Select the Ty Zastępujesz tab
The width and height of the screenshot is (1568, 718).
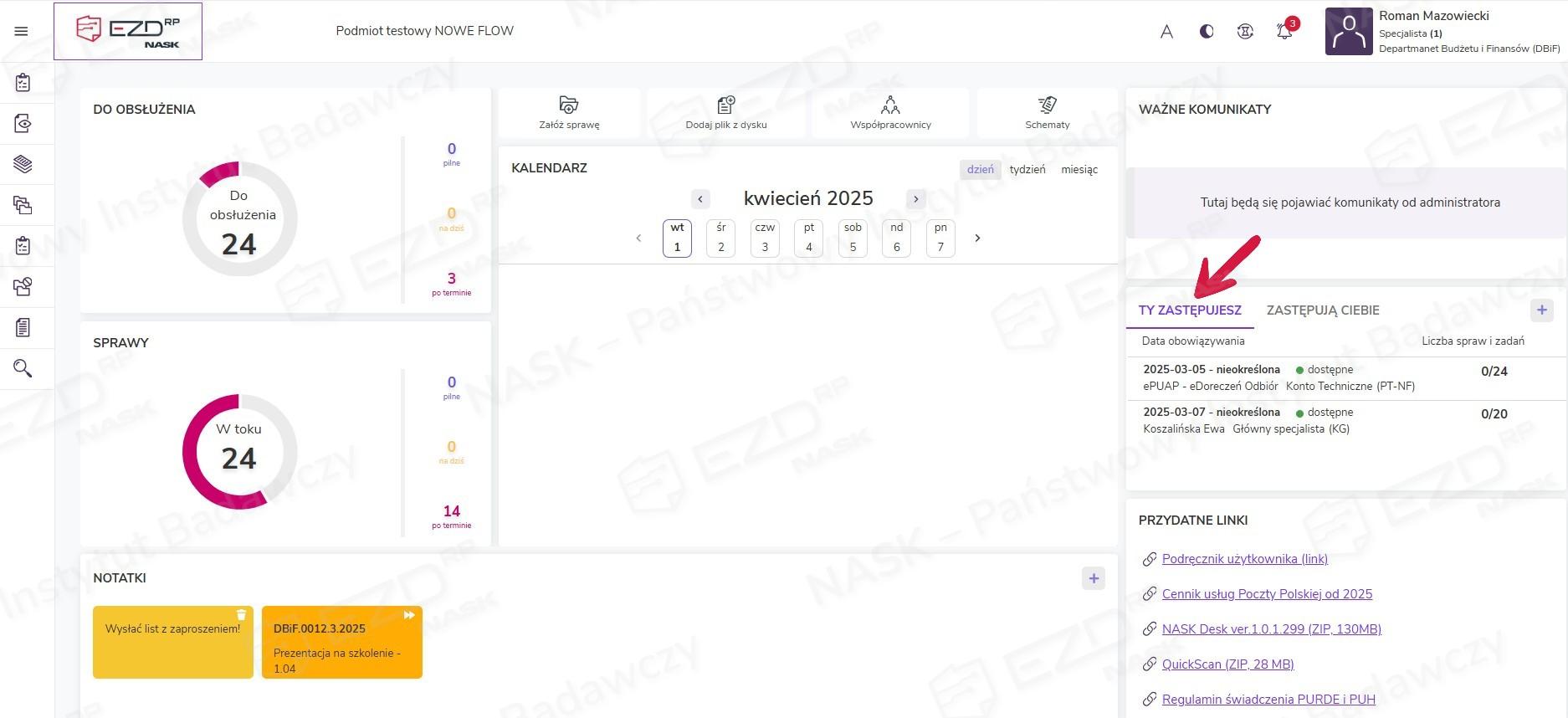(1189, 310)
